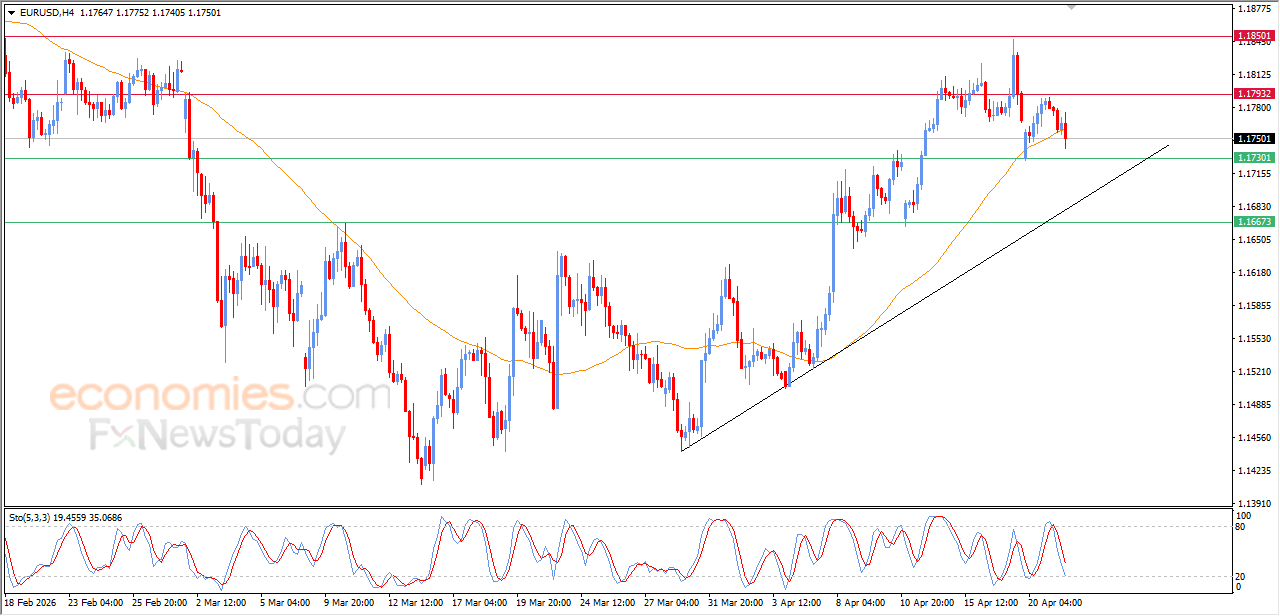The image size is (1280, 616).
Task: Select the black ascending trendline
Action: coord(925,300)
